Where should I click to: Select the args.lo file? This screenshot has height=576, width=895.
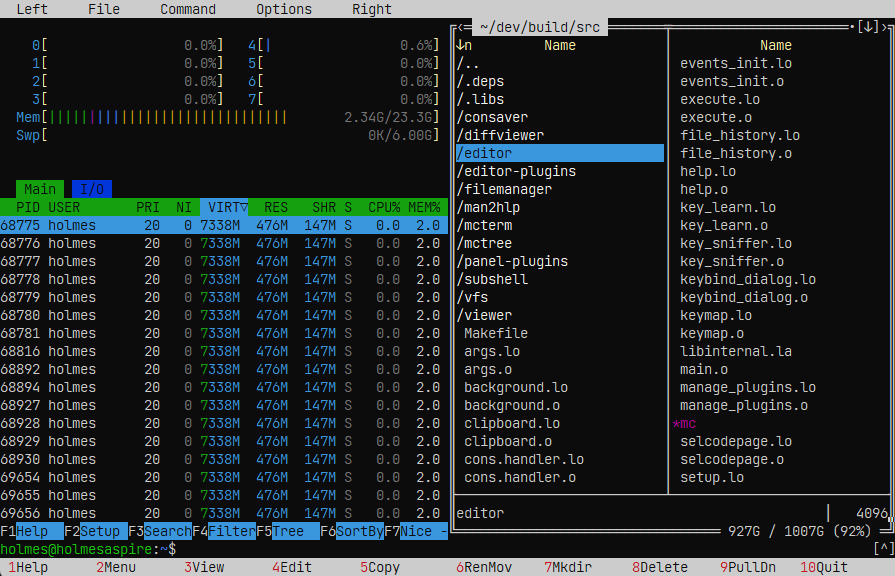pos(559,351)
